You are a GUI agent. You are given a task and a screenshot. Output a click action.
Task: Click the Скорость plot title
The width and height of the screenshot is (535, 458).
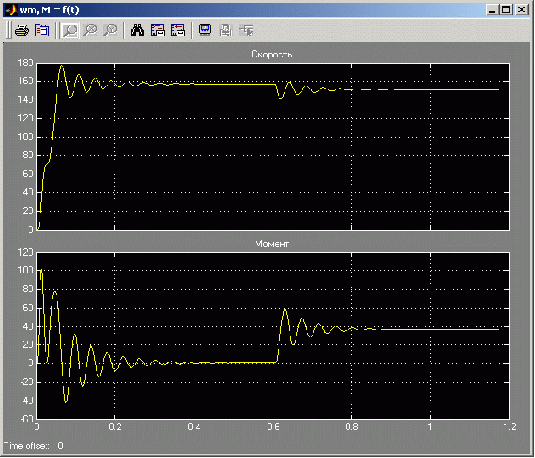(x=272, y=54)
